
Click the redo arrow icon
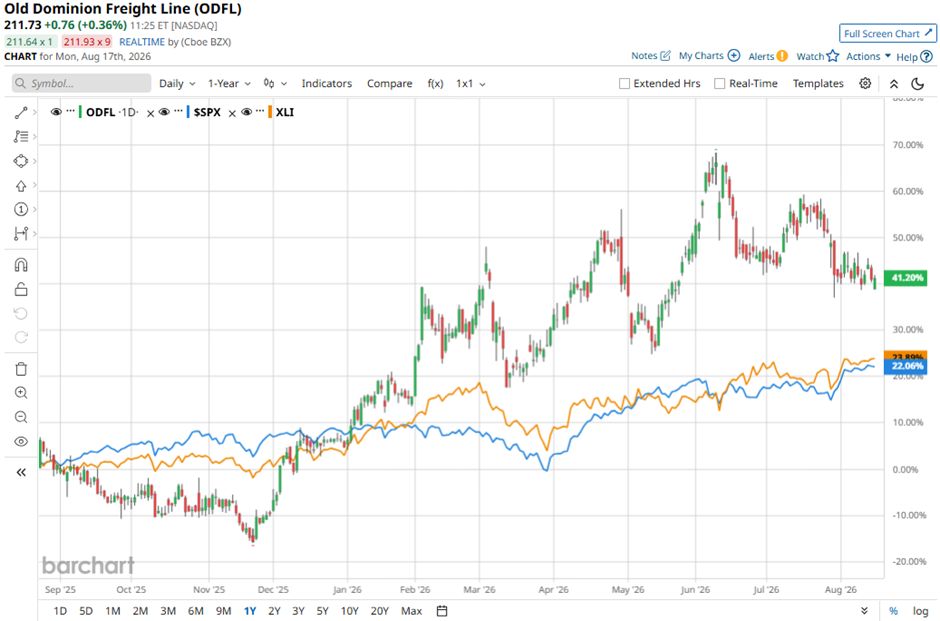coord(21,337)
